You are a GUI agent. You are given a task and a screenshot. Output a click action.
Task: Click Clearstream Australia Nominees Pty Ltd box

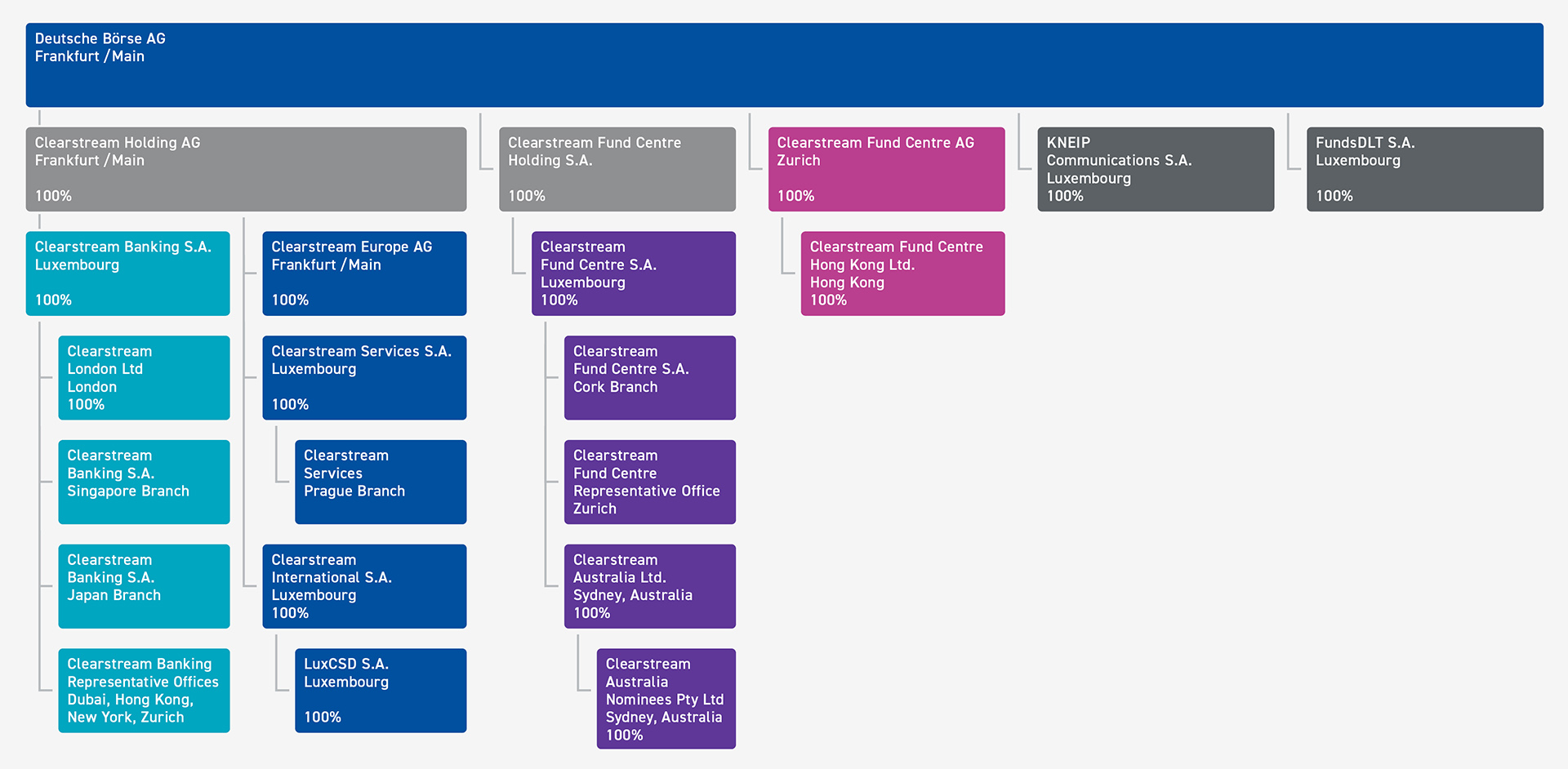point(666,699)
